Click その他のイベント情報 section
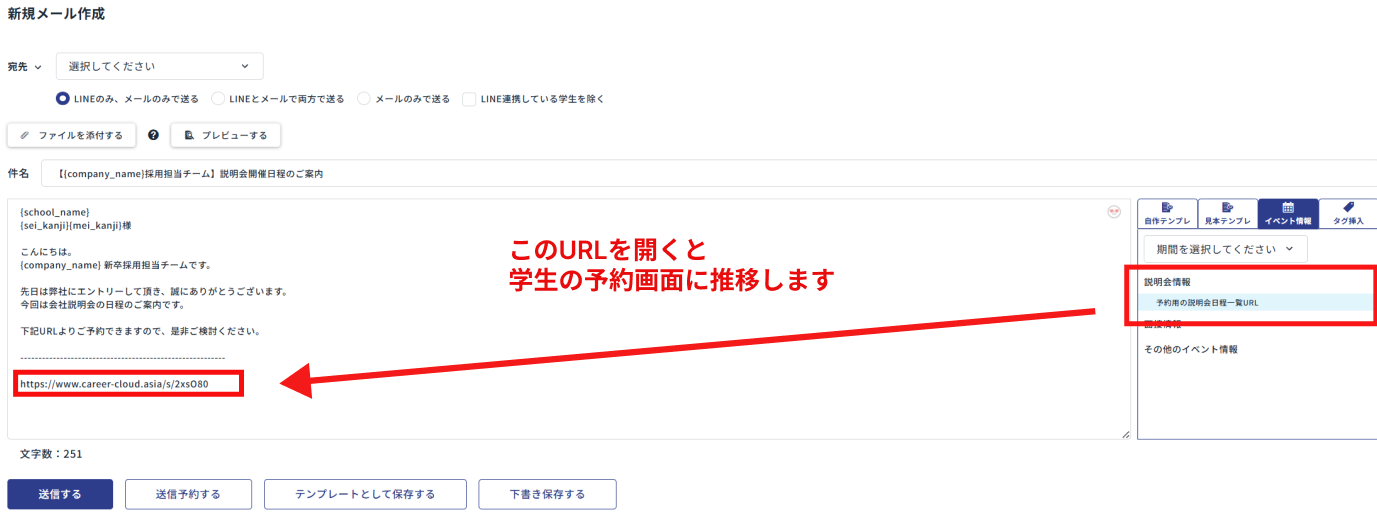The width and height of the screenshot is (1377, 514). tap(1191, 349)
